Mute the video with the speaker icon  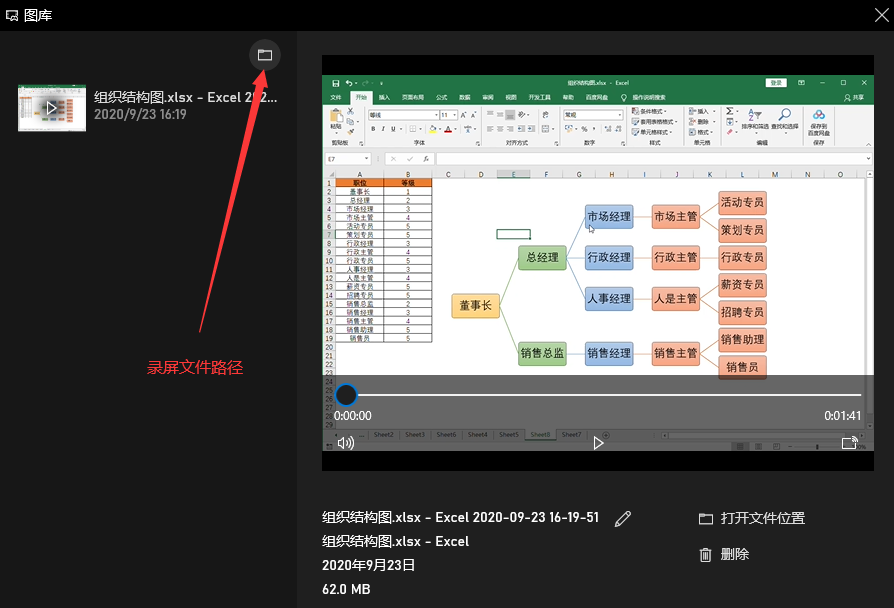point(346,443)
